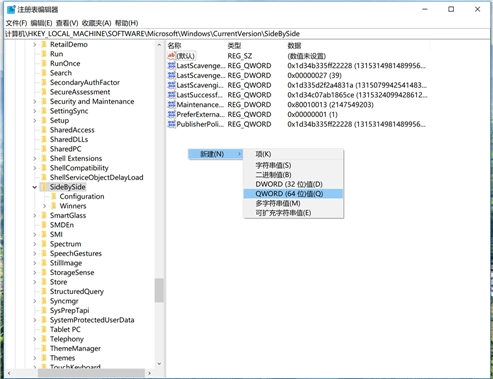493x379 pixels.
Task: Expand the RetailDemo key
Action: [x=35, y=44]
